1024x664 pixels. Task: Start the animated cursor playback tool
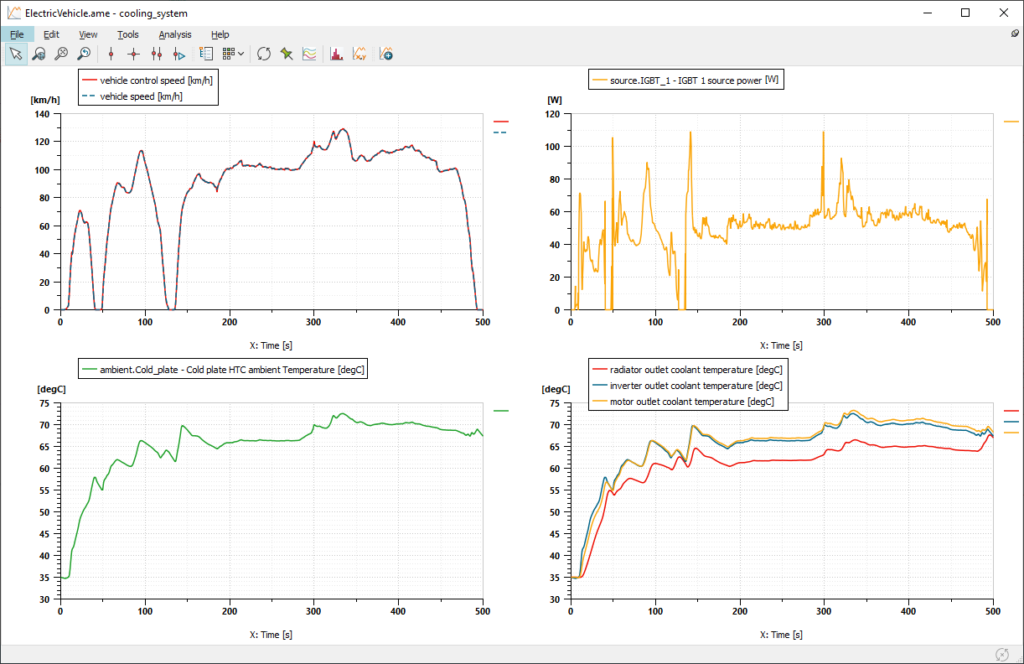click(178, 53)
